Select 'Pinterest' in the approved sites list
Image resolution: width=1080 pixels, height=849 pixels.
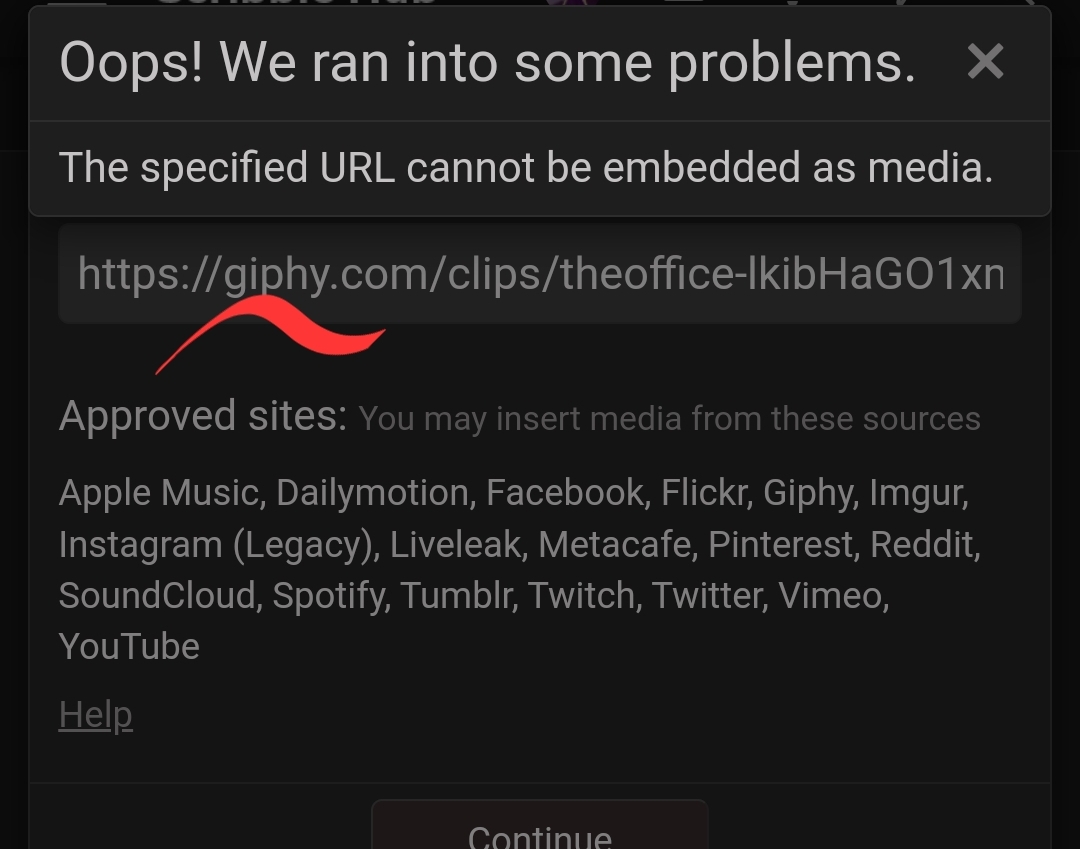(780, 545)
